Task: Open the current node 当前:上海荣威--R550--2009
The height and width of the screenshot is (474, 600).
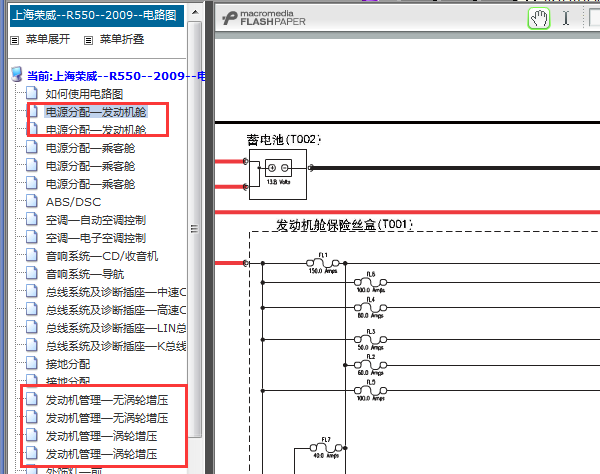Action: click(x=116, y=76)
